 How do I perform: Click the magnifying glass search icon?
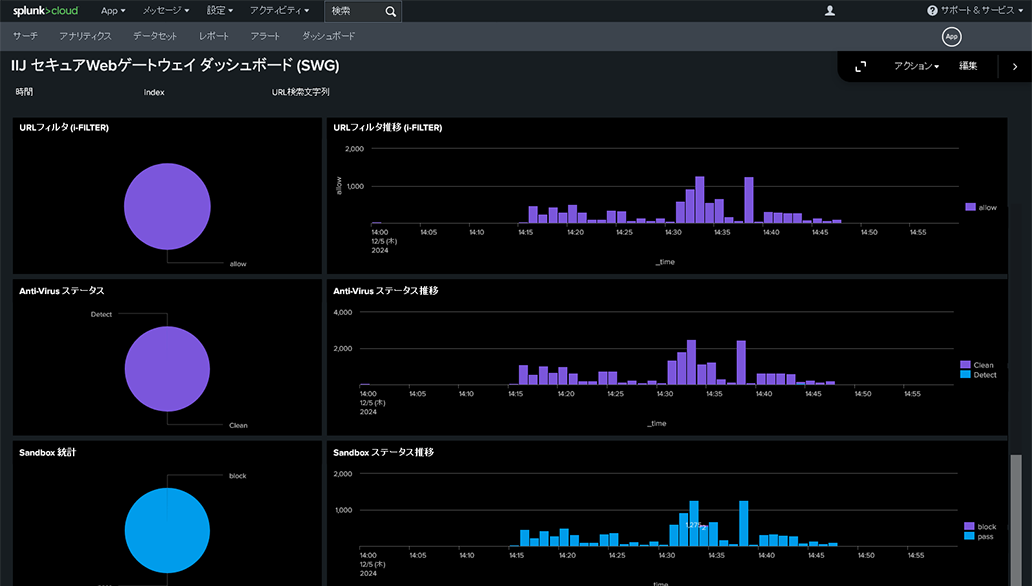391,11
